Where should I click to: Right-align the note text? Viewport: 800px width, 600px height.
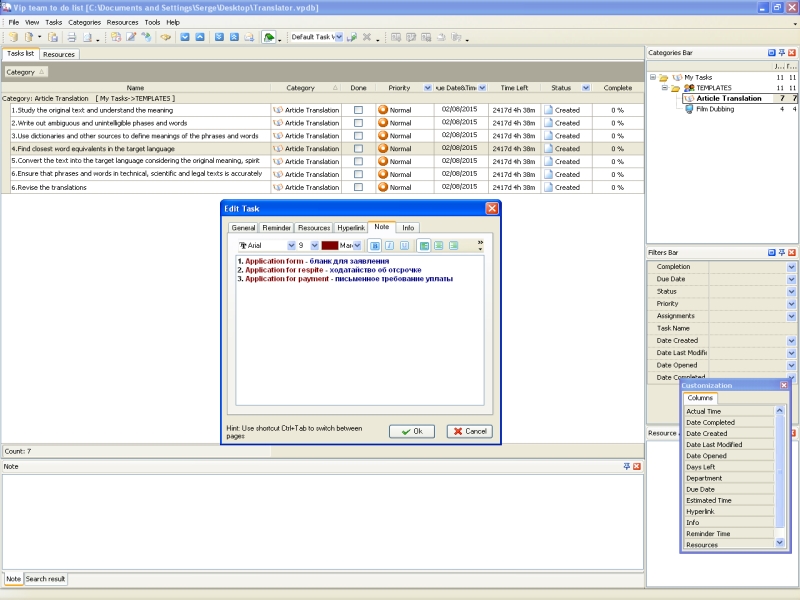coord(453,245)
